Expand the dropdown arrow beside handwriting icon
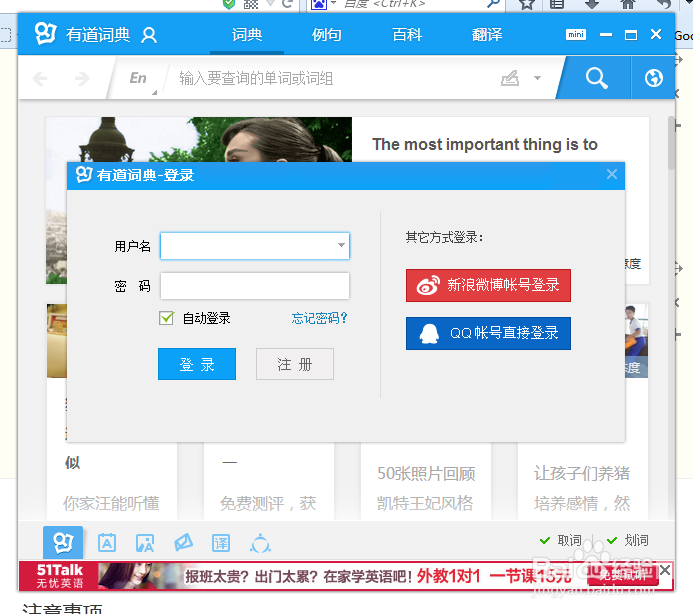Viewport: 693px width, 614px height. tap(537, 78)
